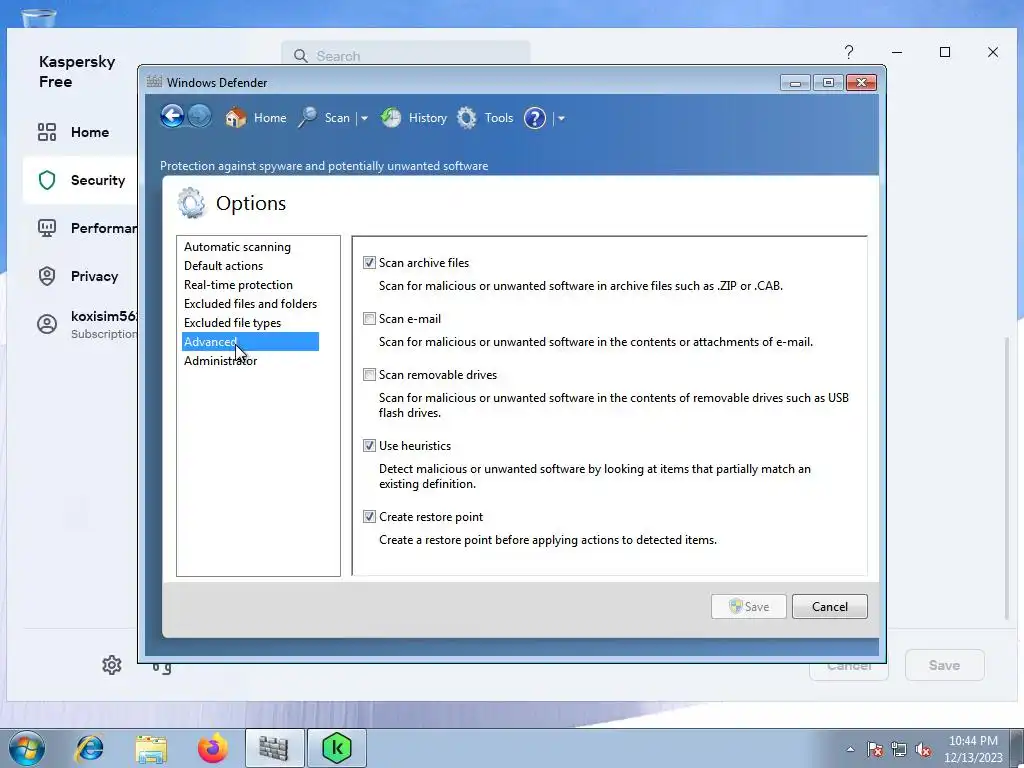This screenshot has height=768, width=1024.
Task: Click Save button in Windows Defender
Action: click(748, 607)
